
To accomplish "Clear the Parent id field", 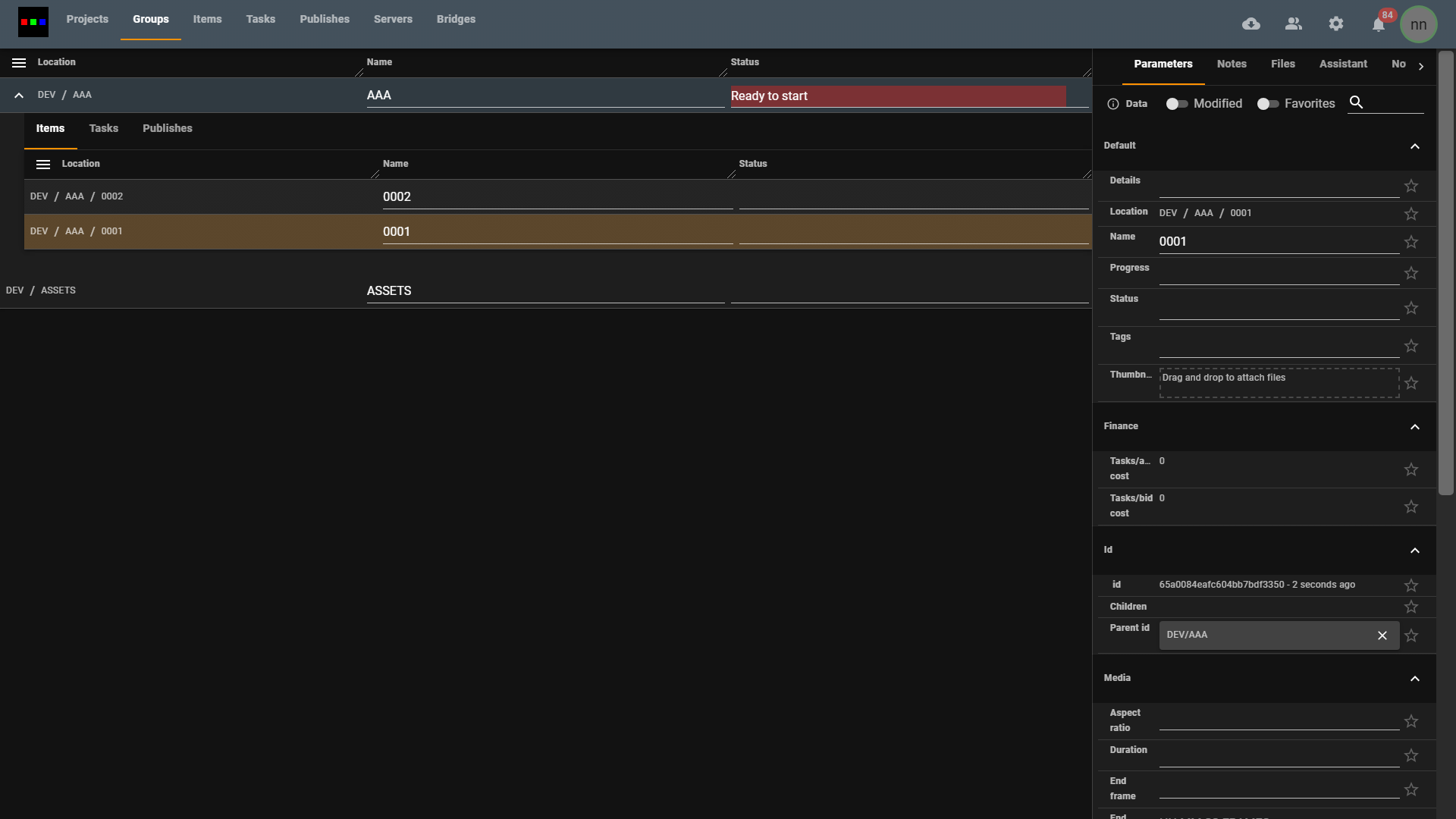I will [1382, 635].
